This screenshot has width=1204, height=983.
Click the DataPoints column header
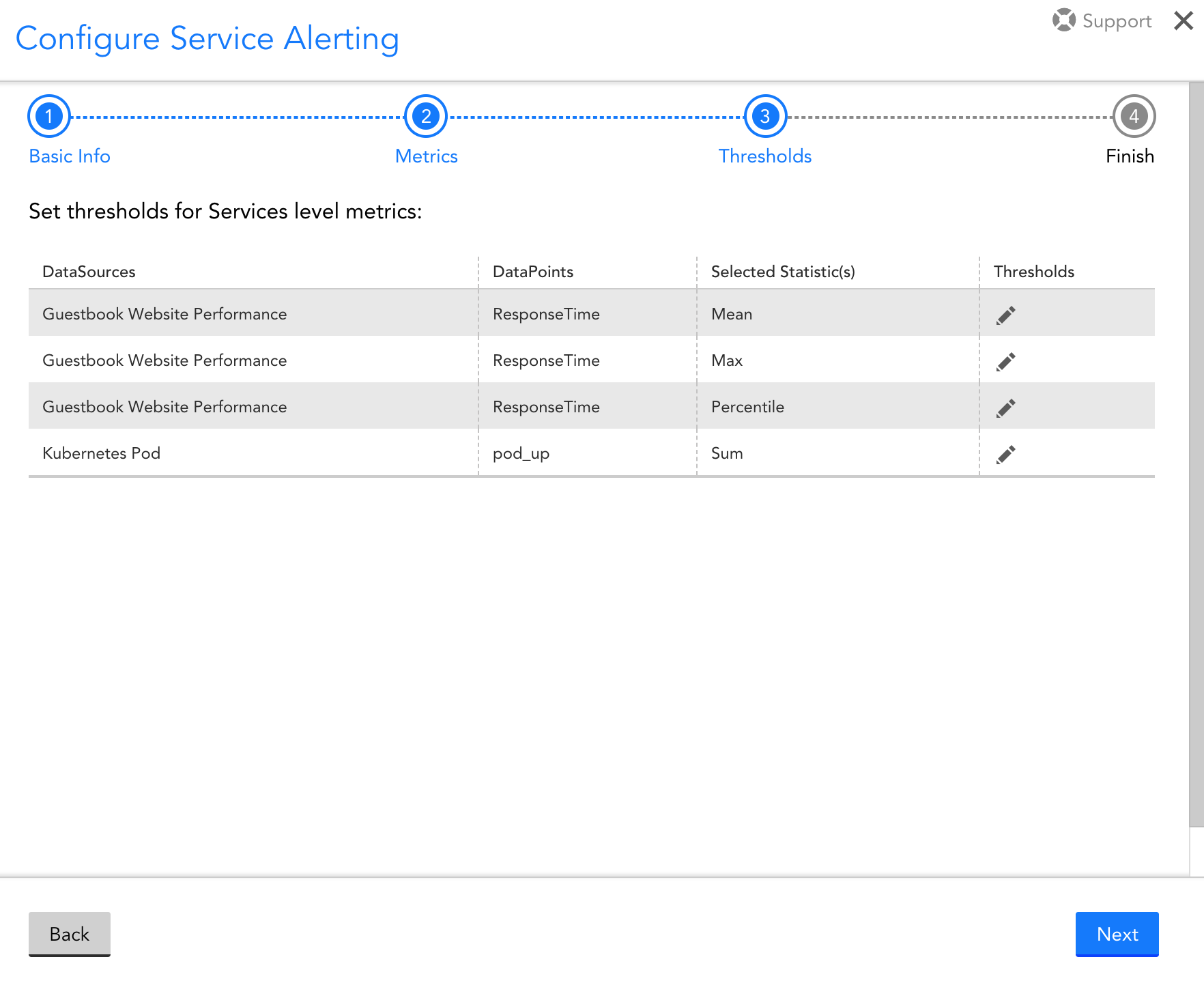[x=533, y=272]
